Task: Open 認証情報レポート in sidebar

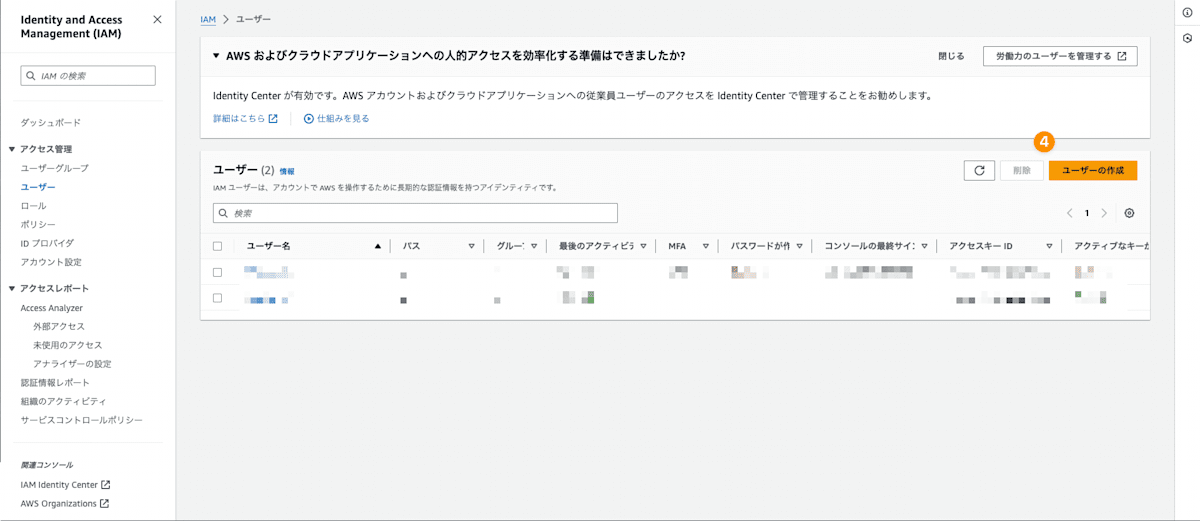Action: [x=55, y=383]
